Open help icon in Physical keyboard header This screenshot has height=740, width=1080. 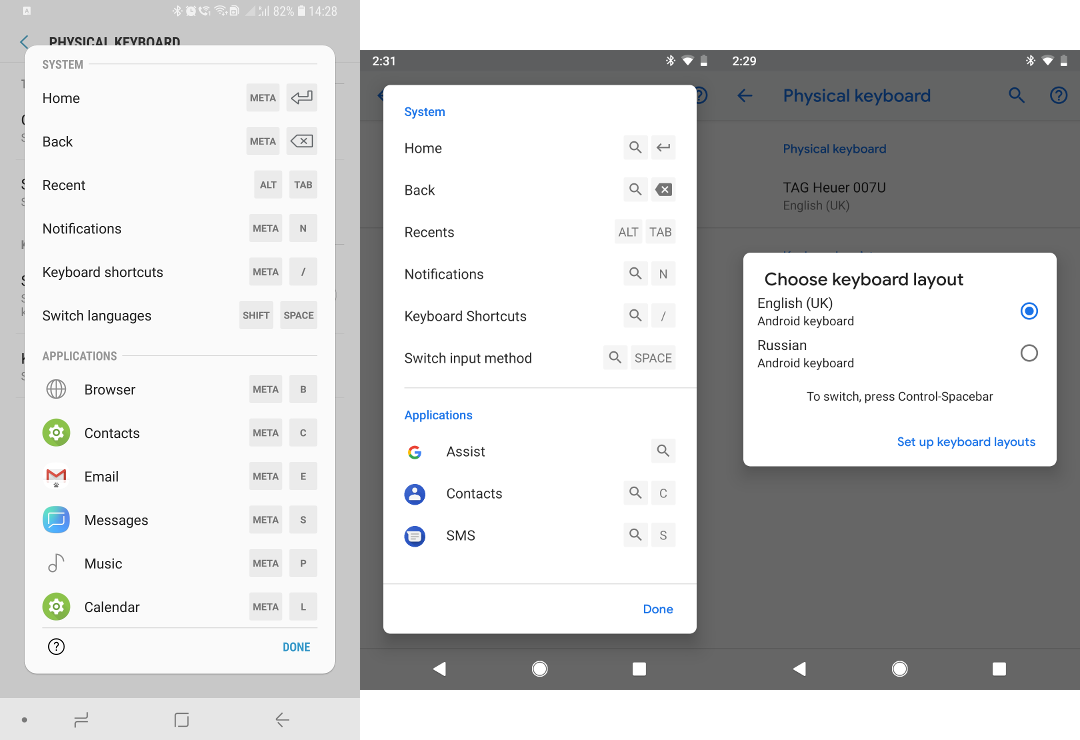click(x=1058, y=96)
